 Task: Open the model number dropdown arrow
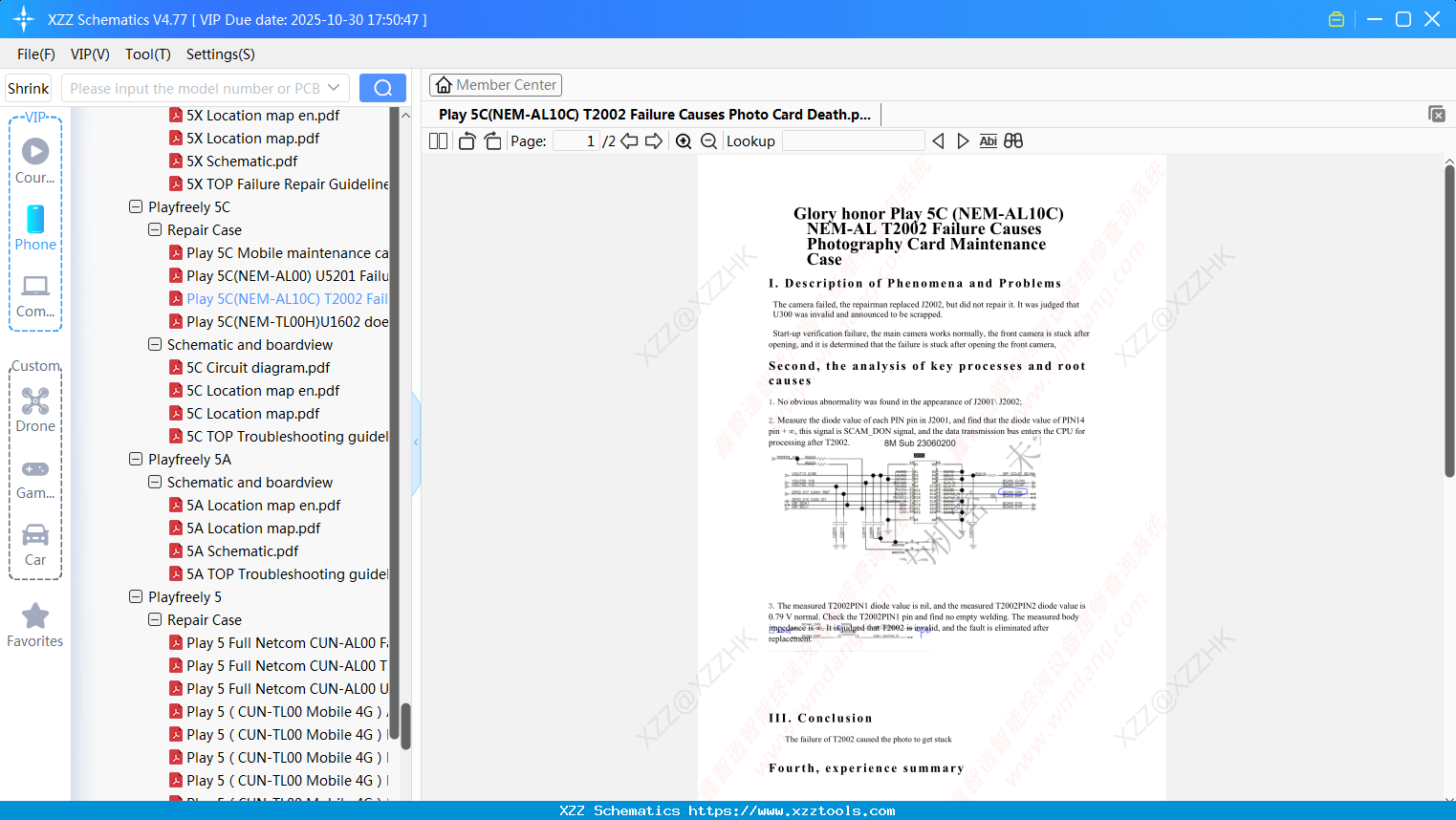pos(334,88)
